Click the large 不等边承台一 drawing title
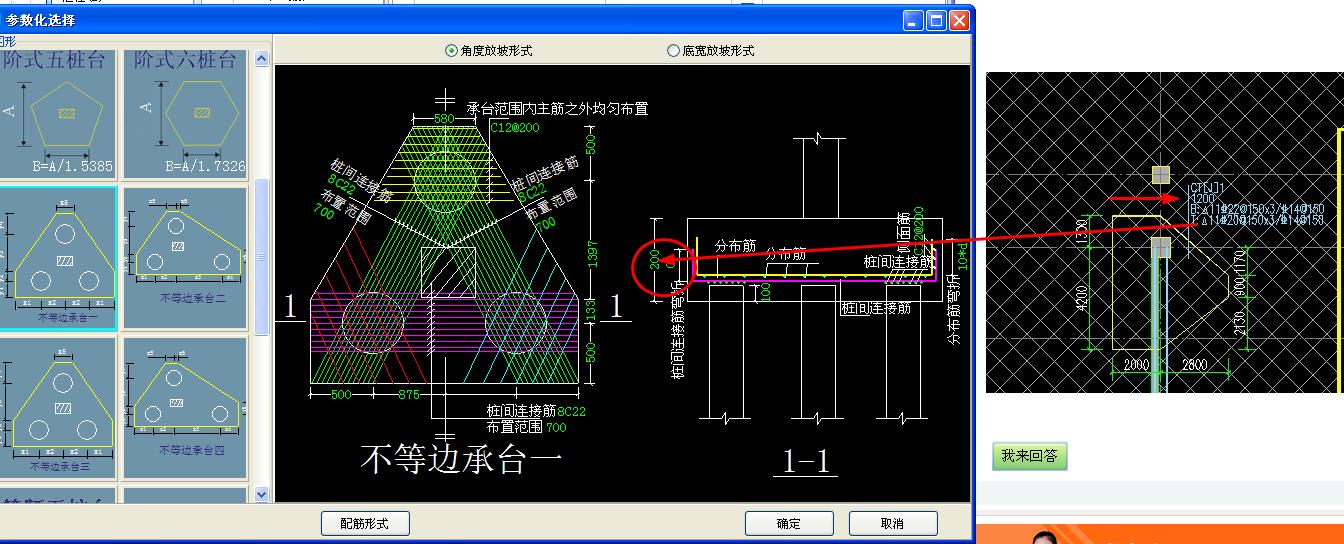1344x544 pixels. click(x=461, y=459)
